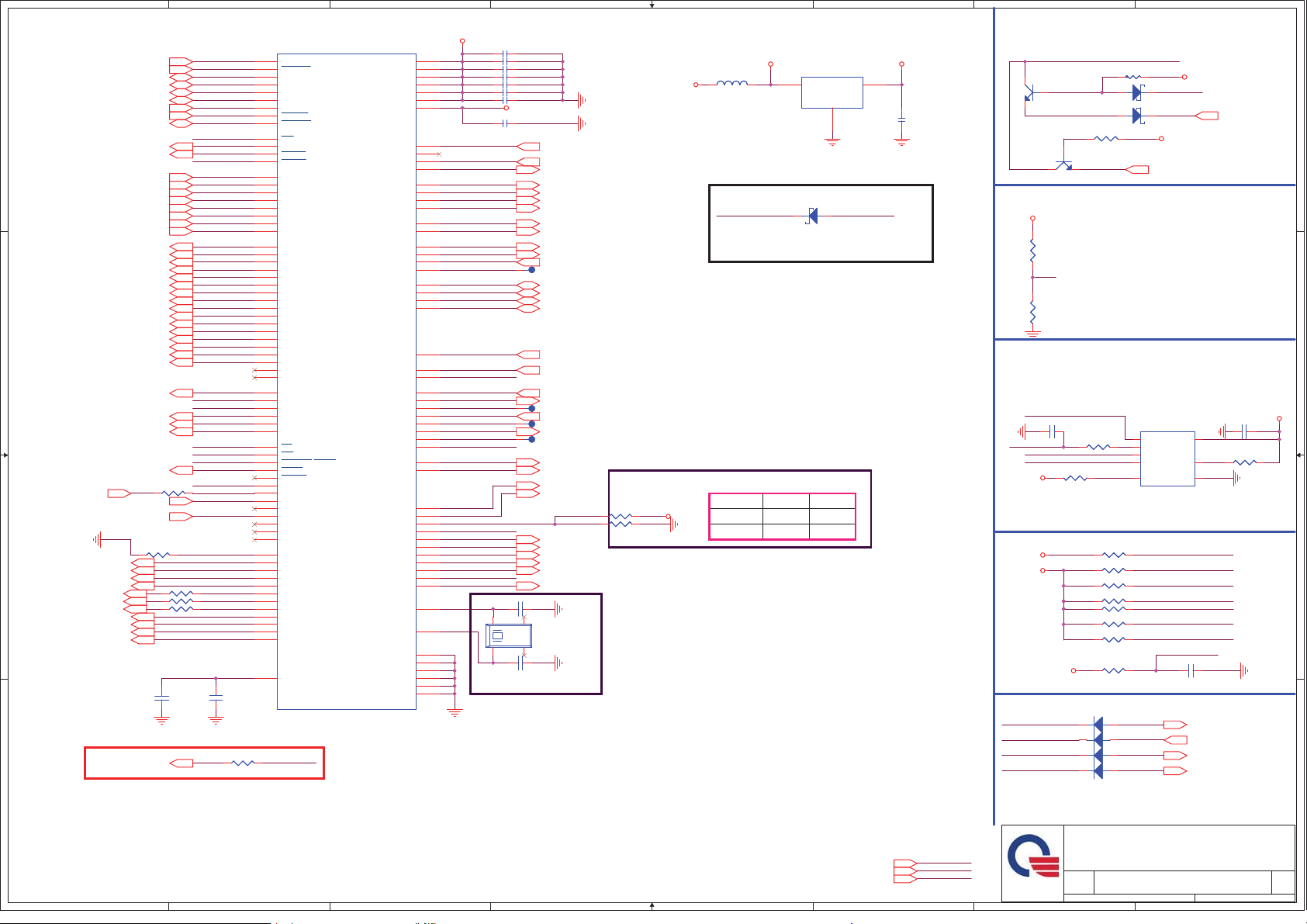Select the topmost diode in bottom-right diode array
The height and width of the screenshot is (924, 1307).
click(1098, 725)
